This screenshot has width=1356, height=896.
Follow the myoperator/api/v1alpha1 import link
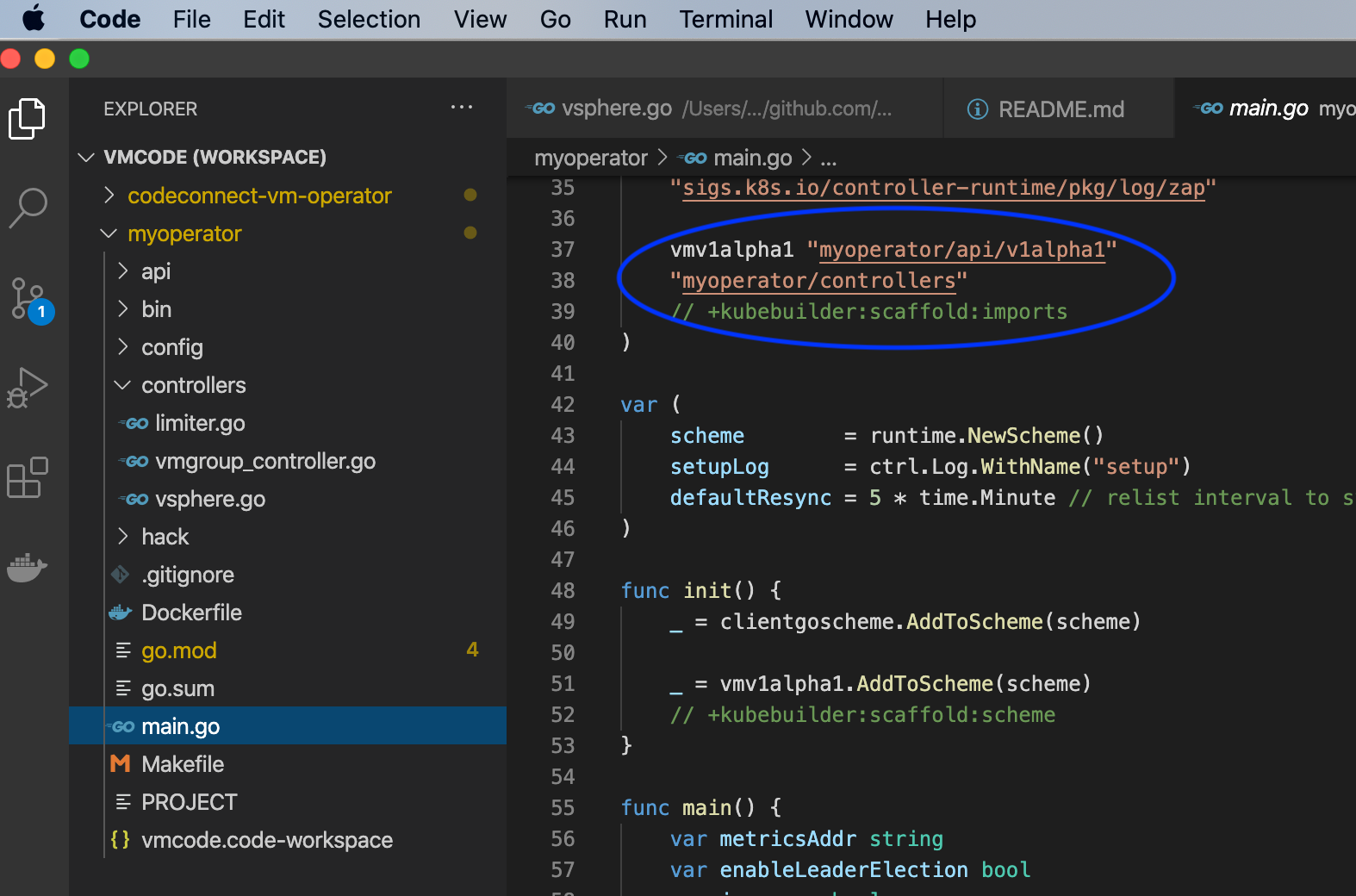point(961,250)
